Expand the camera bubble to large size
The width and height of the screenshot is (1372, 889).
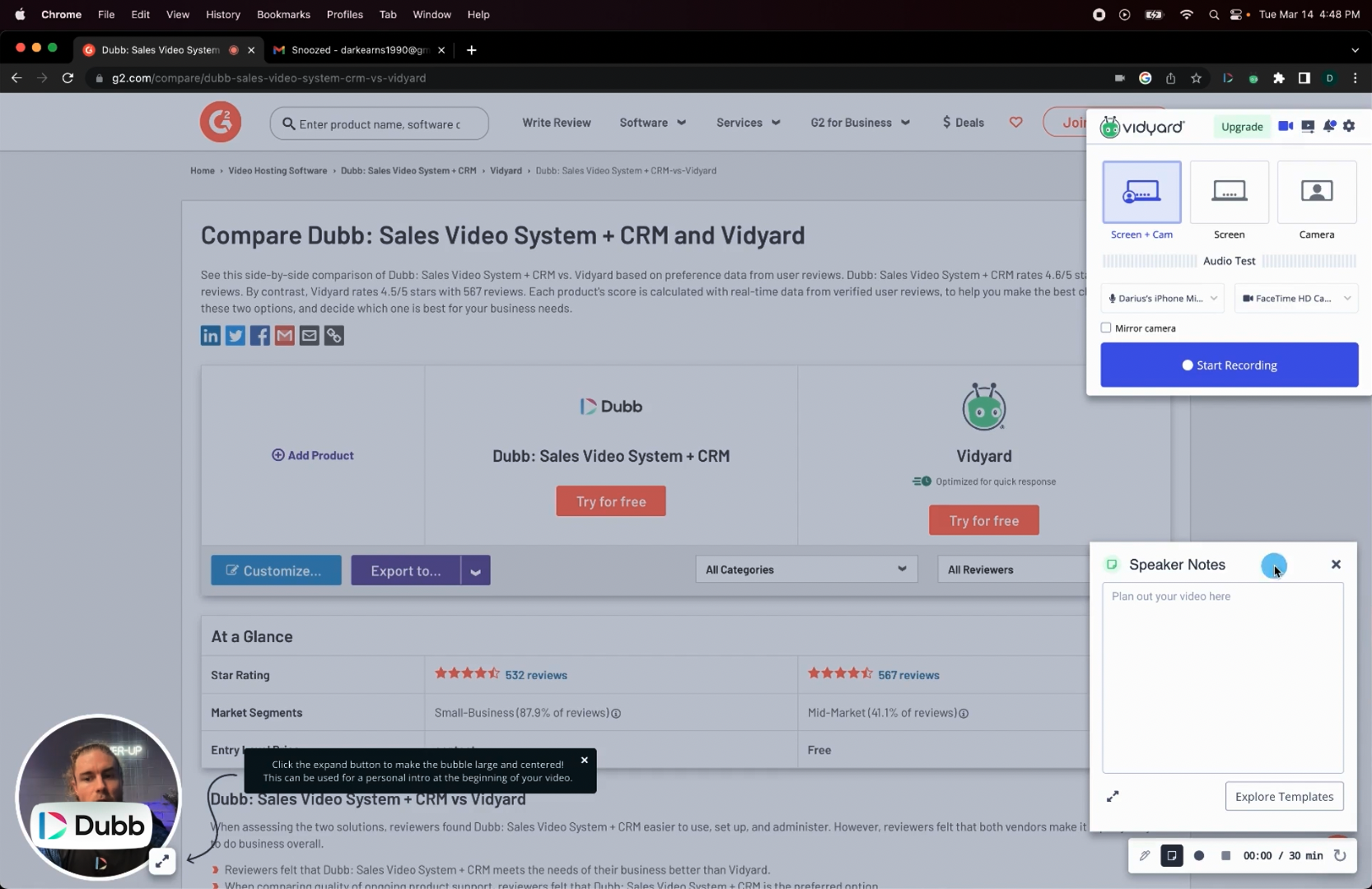[x=161, y=861]
